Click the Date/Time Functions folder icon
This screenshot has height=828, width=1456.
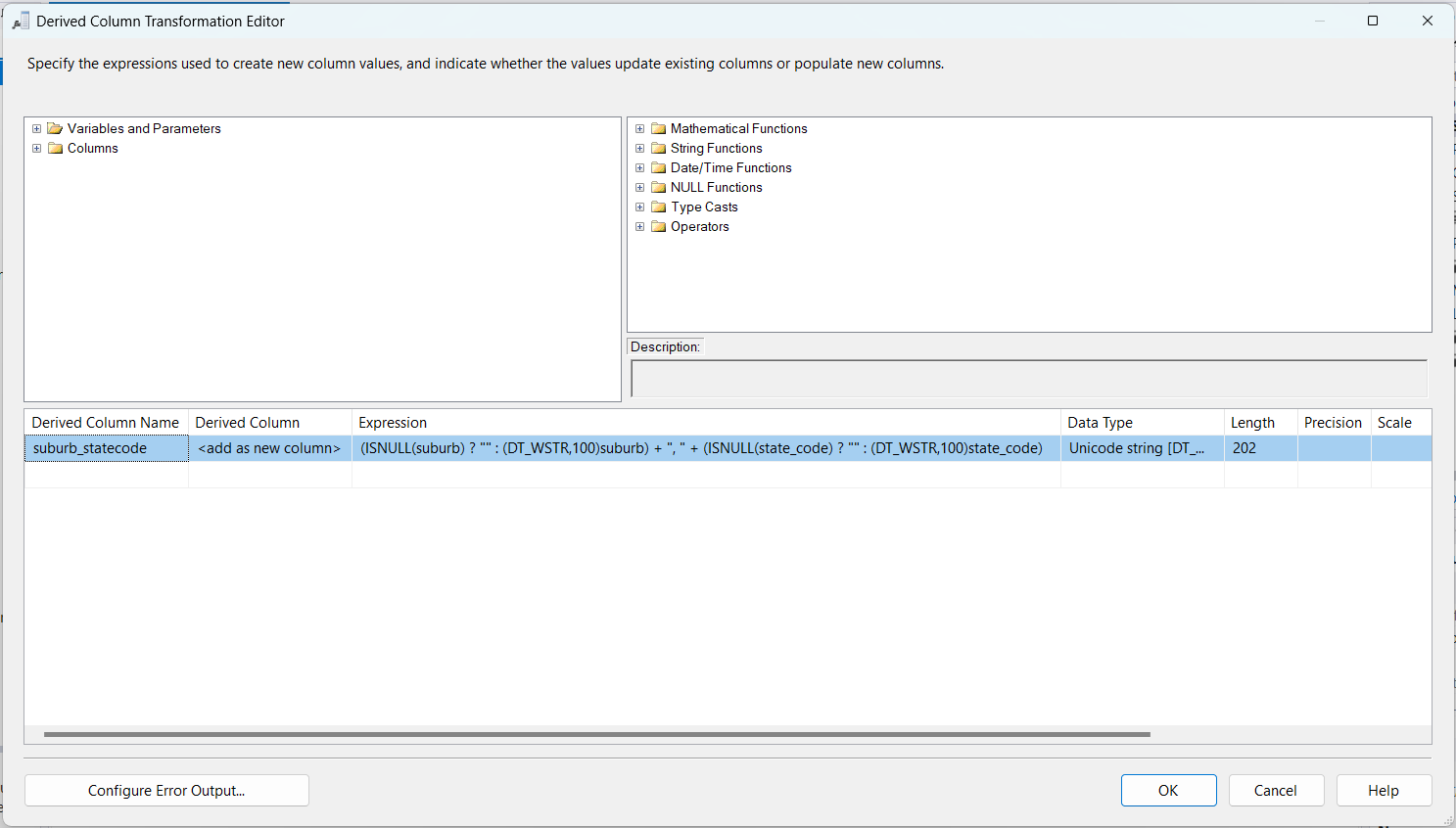(x=659, y=167)
